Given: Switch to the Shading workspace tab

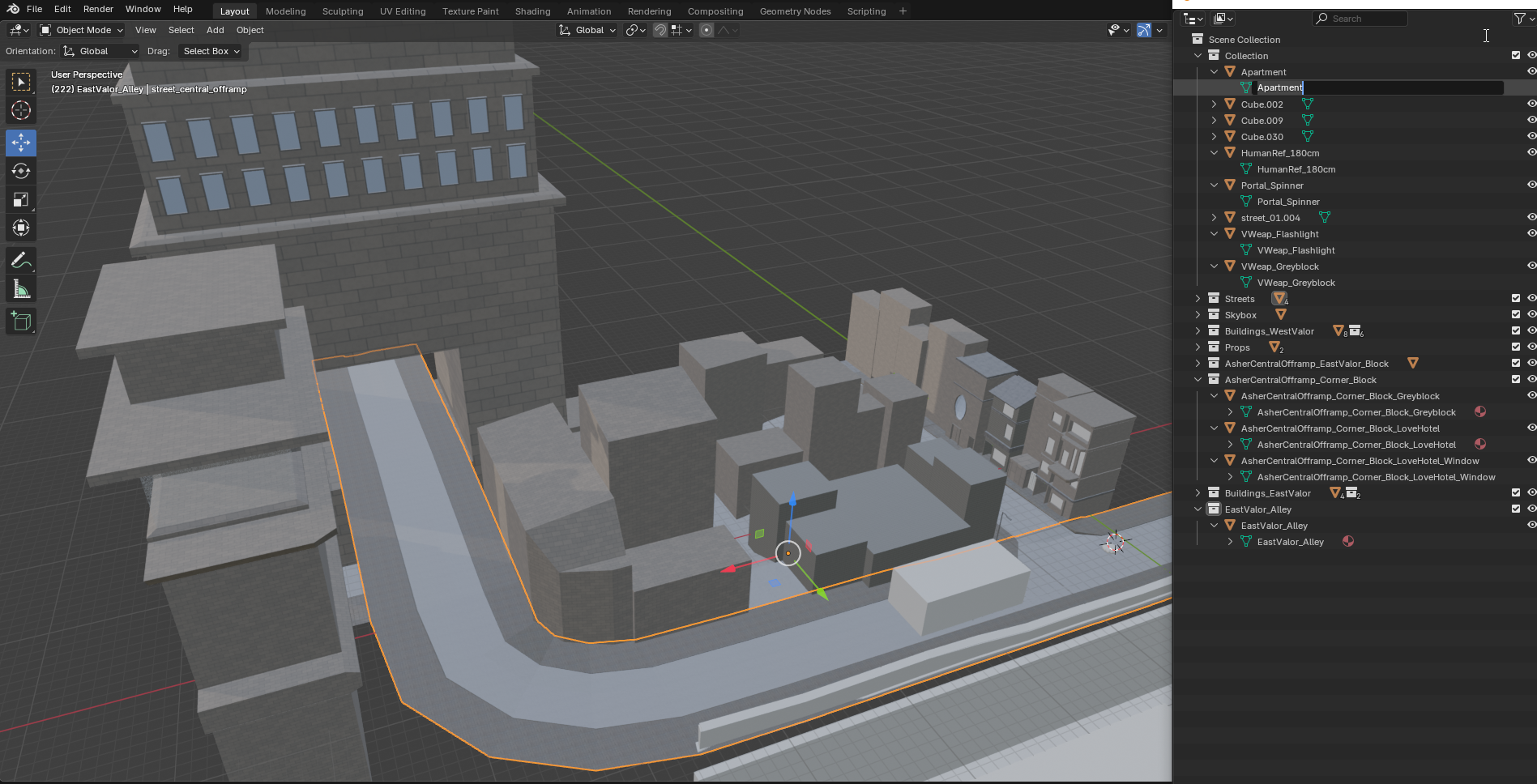Looking at the screenshot, I should click(x=532, y=11).
